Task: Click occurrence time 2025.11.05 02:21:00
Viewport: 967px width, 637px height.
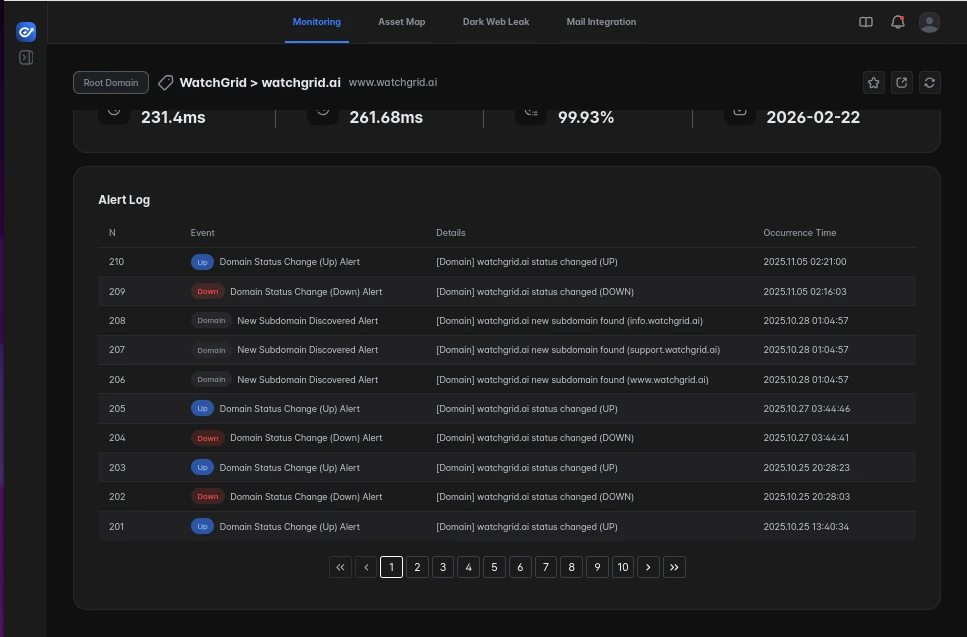Action: pos(805,262)
